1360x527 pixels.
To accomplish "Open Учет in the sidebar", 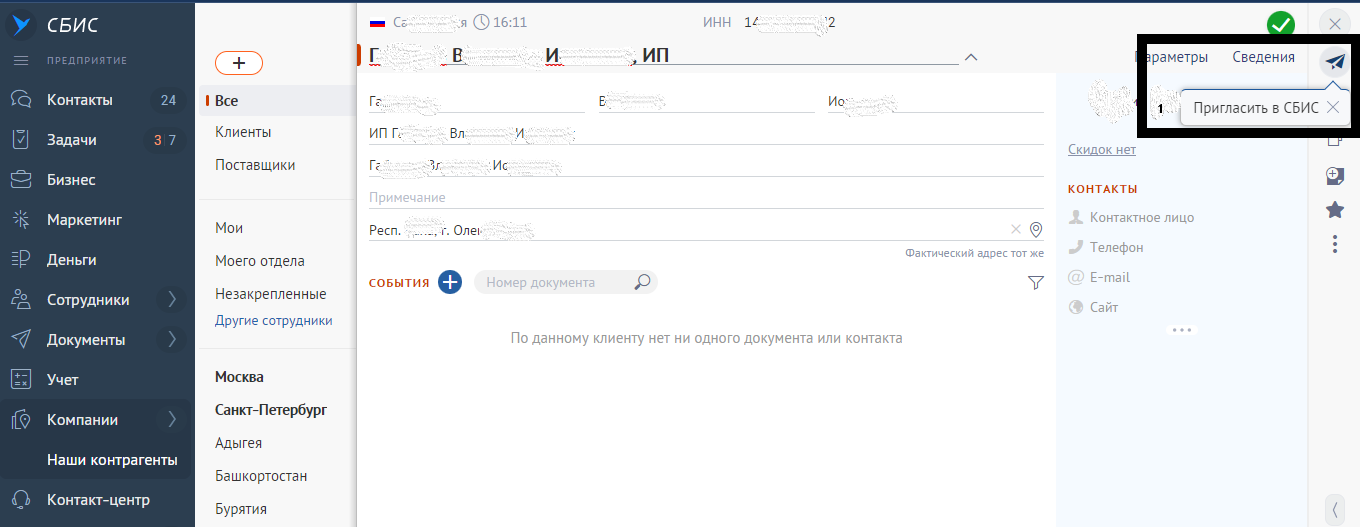I will click(x=63, y=380).
